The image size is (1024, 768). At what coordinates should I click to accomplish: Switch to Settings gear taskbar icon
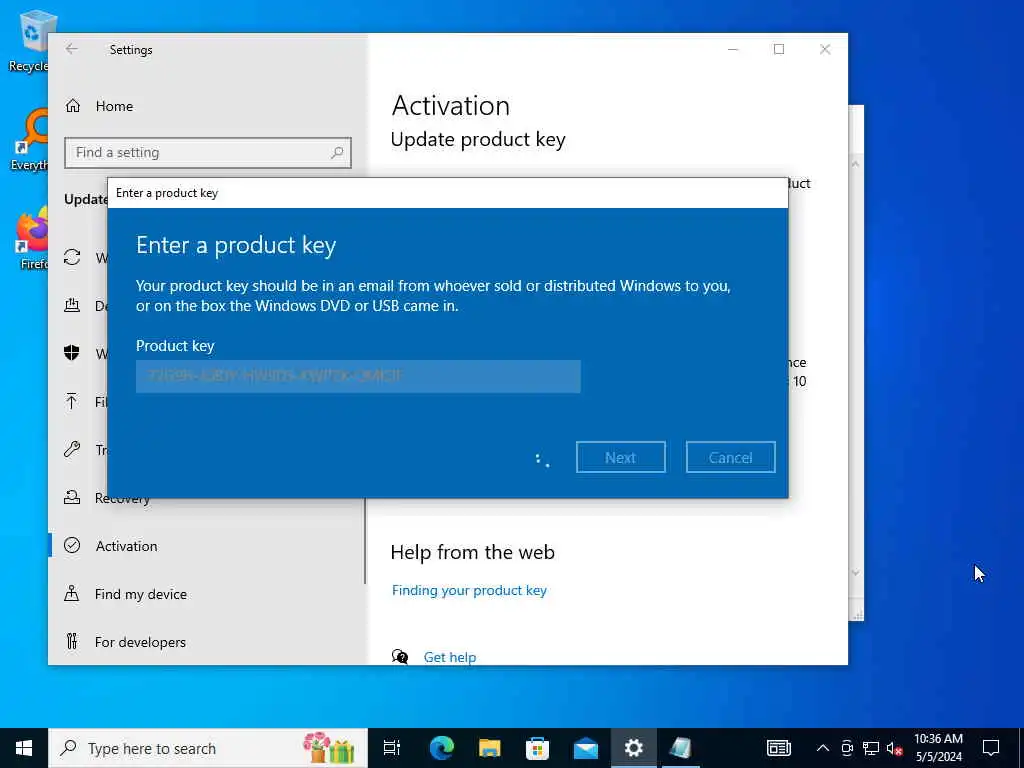coord(633,748)
